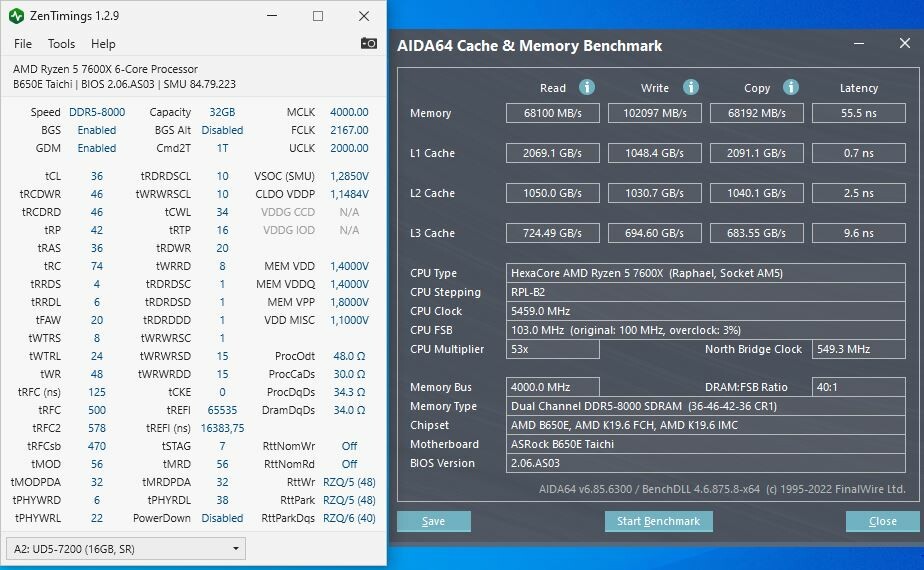This screenshot has height=570, width=924.
Task: Select the L1 Cache Write value 1048.4 GB/s
Action: click(x=655, y=153)
